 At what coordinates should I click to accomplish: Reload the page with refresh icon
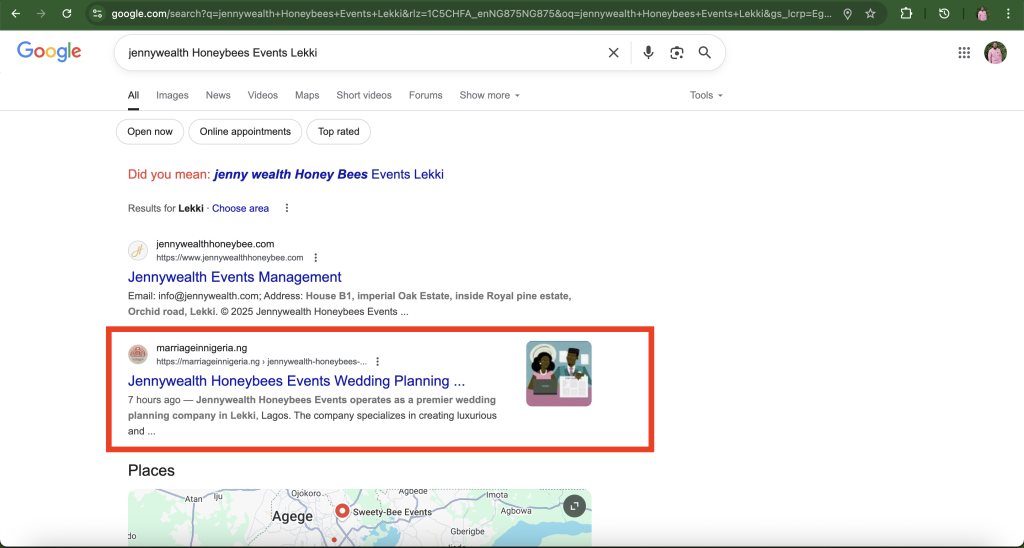click(x=67, y=14)
